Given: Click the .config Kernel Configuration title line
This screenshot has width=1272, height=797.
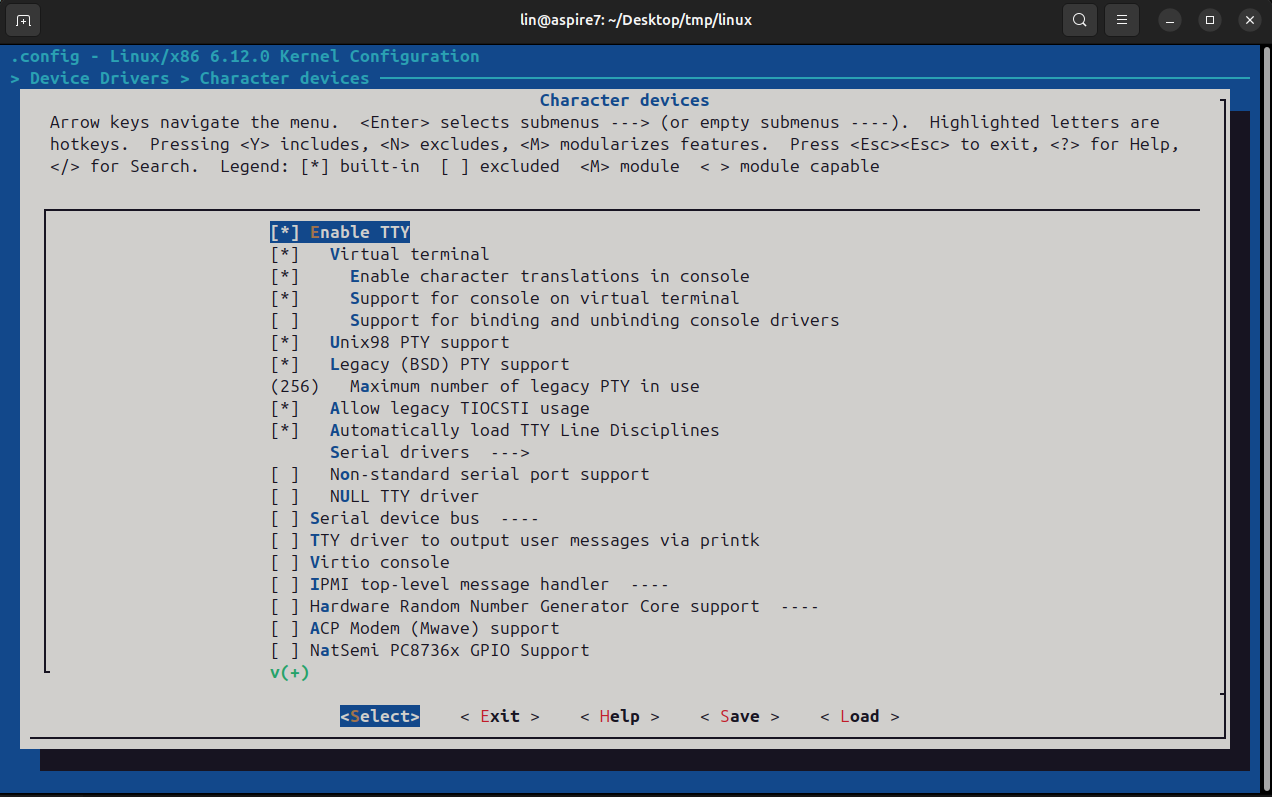Looking at the screenshot, I should pos(245,56).
